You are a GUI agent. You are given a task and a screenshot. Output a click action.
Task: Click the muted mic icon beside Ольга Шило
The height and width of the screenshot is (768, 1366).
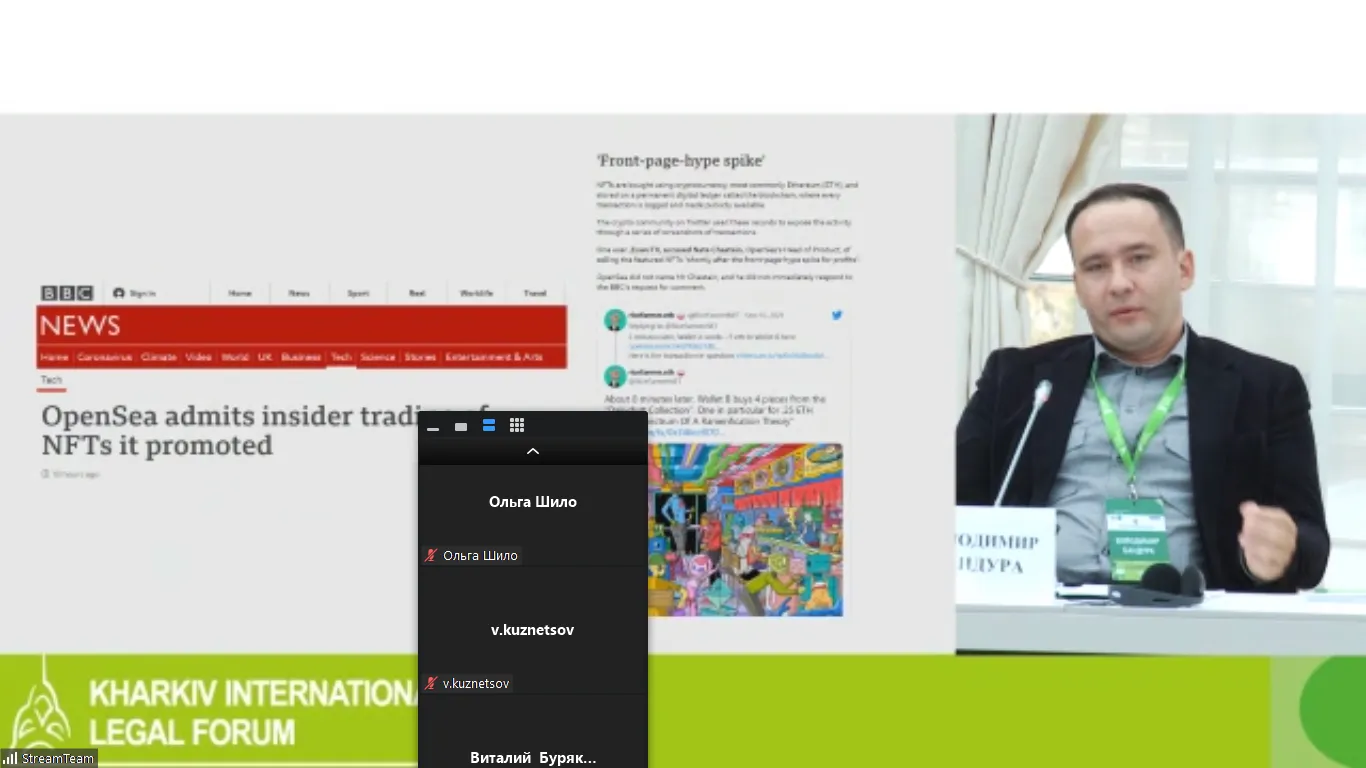pos(431,555)
